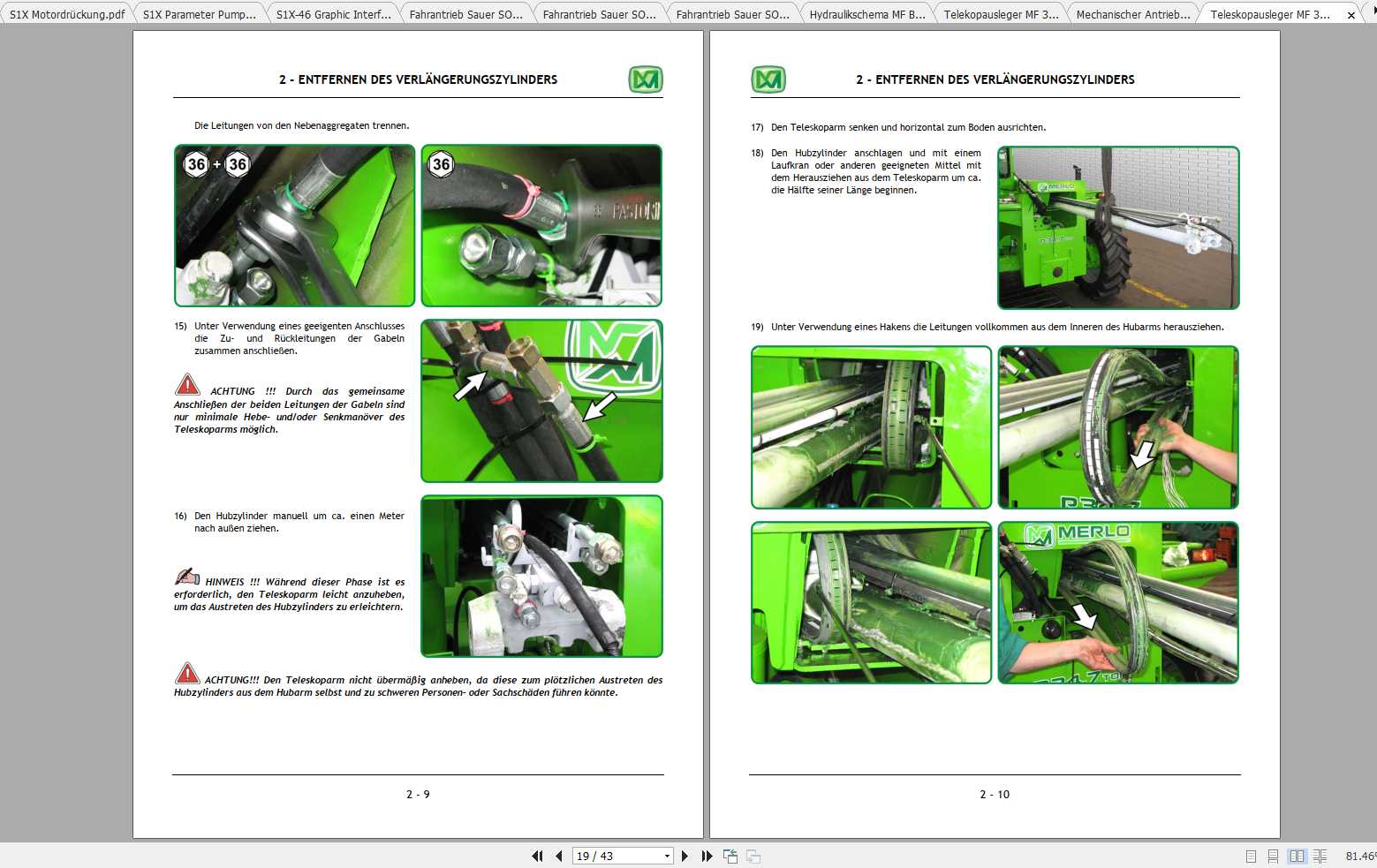The image size is (1377, 868).
Task: Switch to S1X Motordrückung.pdf tab
Action: coord(66,14)
